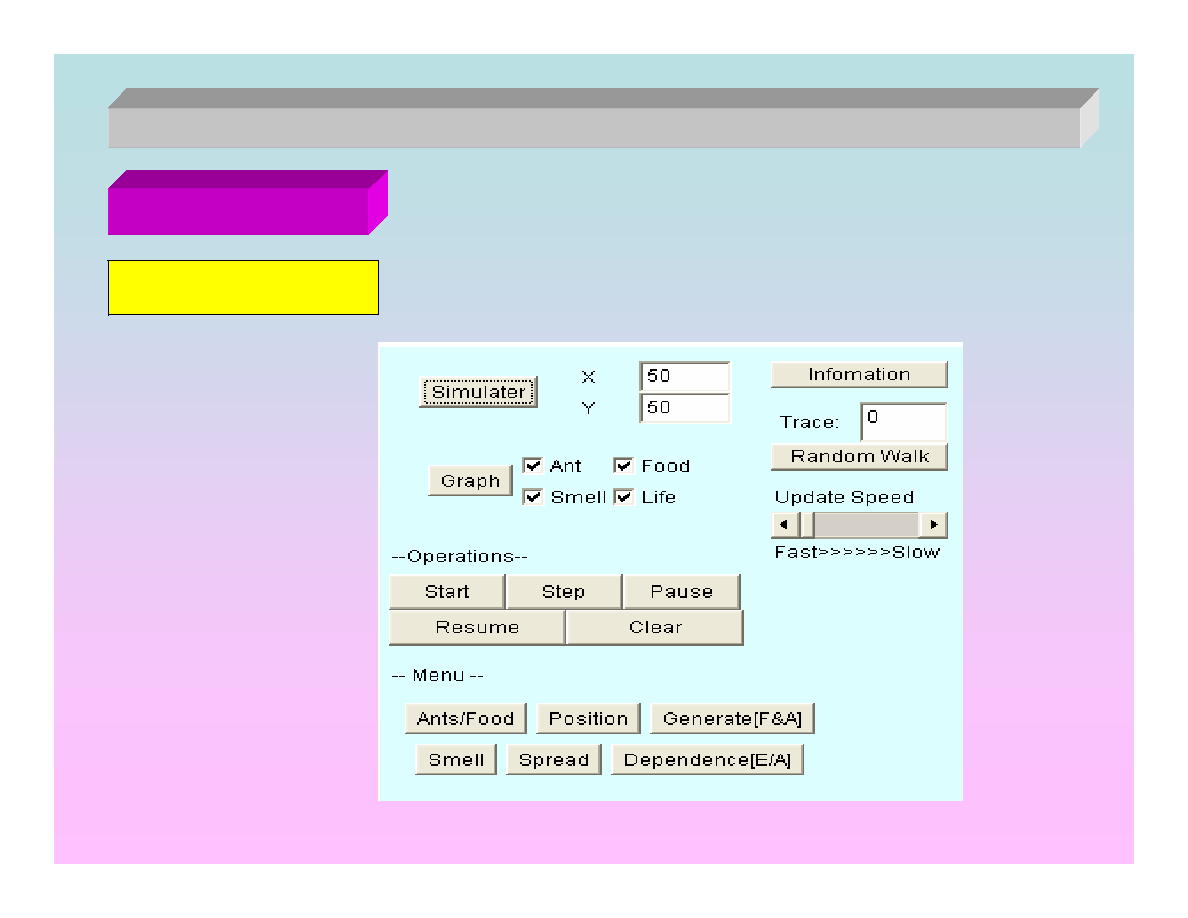Open the Ants/Food menu
This screenshot has height=918, width=1188.
465,719
